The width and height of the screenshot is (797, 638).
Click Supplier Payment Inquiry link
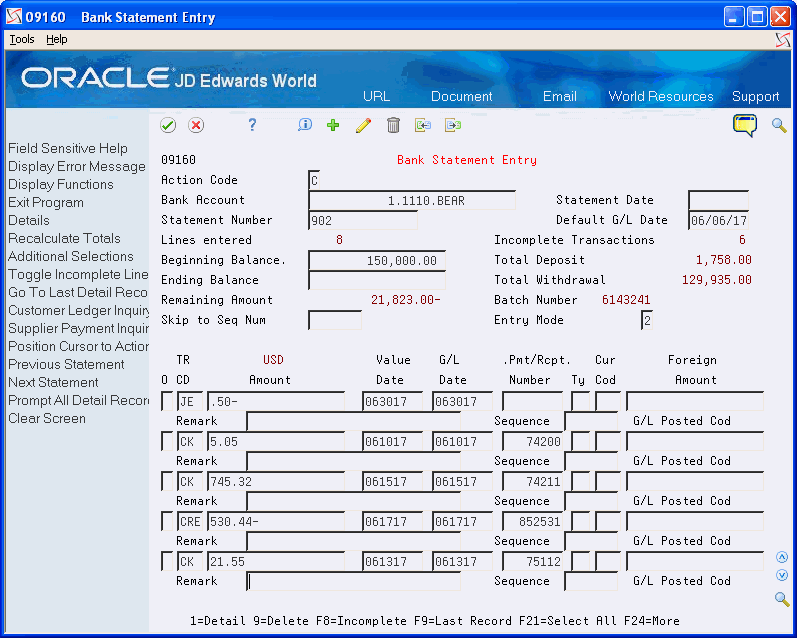click(78, 328)
